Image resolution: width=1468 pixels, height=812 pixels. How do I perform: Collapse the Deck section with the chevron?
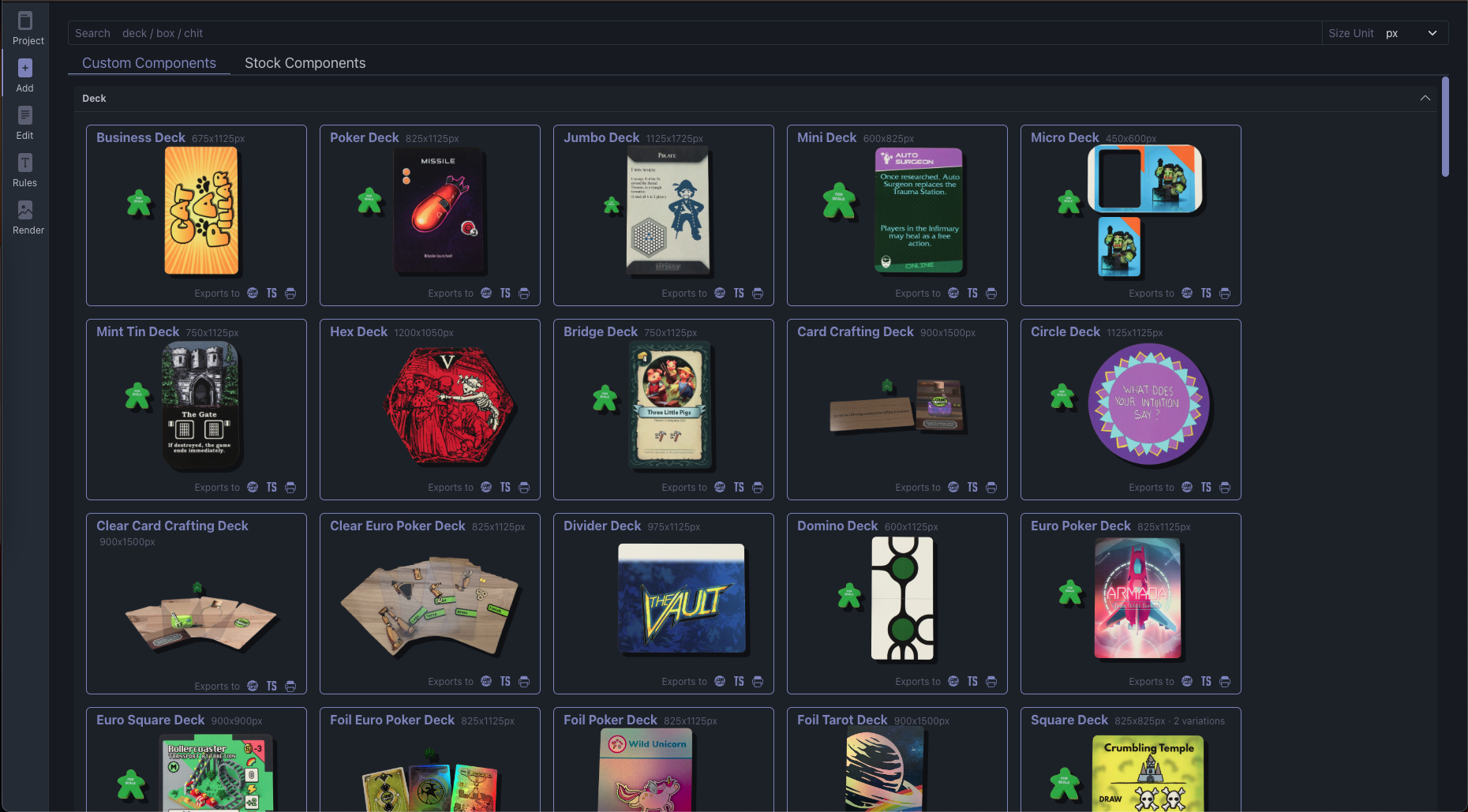(x=1425, y=99)
